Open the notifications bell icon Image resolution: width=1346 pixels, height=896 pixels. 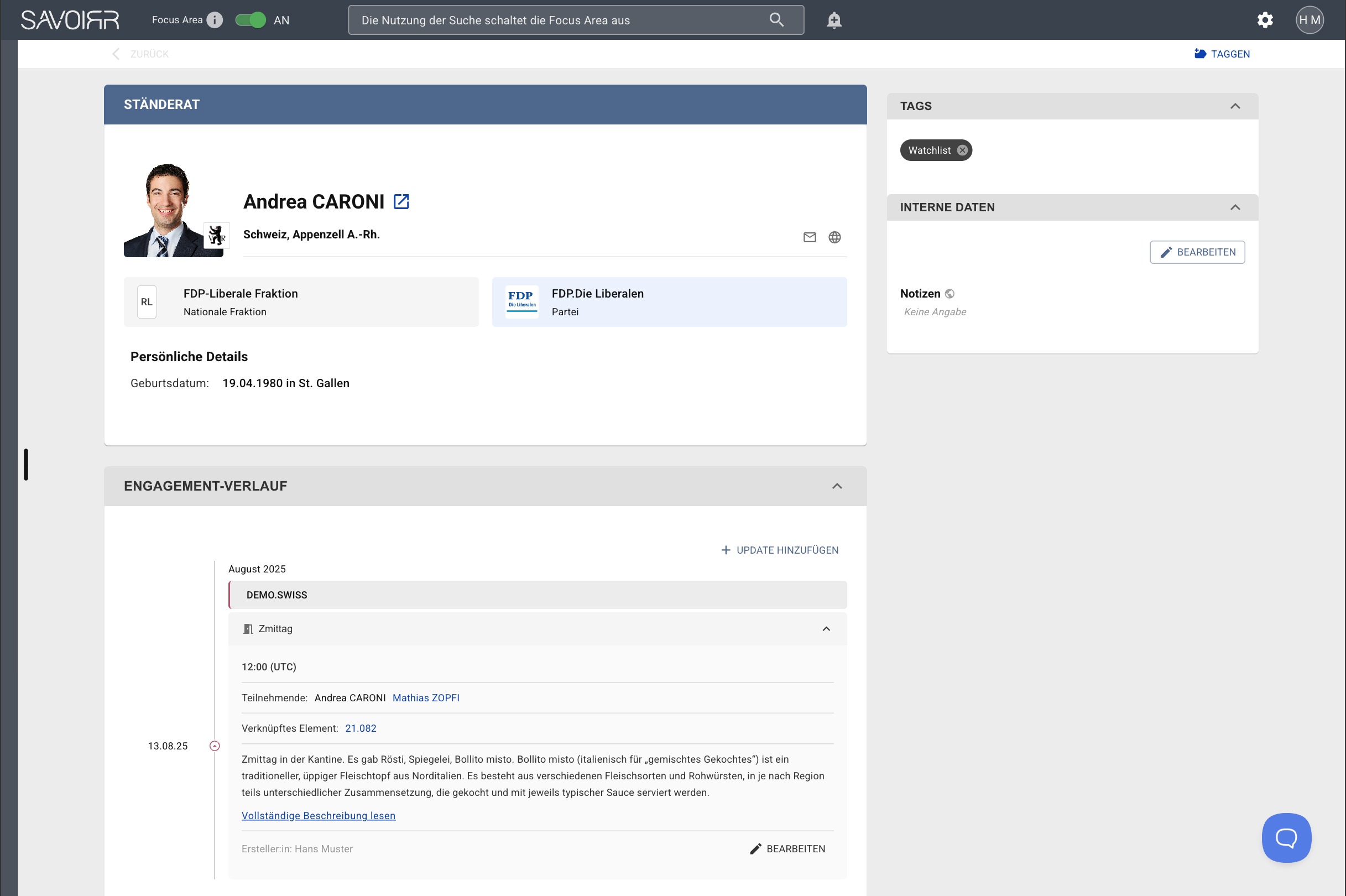(834, 20)
